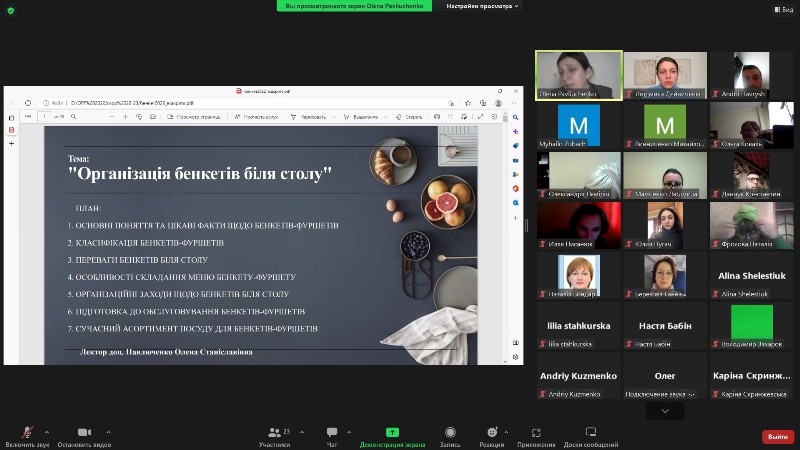The height and width of the screenshot is (450, 800).
Task: Open Edge sidebar Outlook icon
Action: [x=515, y=203]
